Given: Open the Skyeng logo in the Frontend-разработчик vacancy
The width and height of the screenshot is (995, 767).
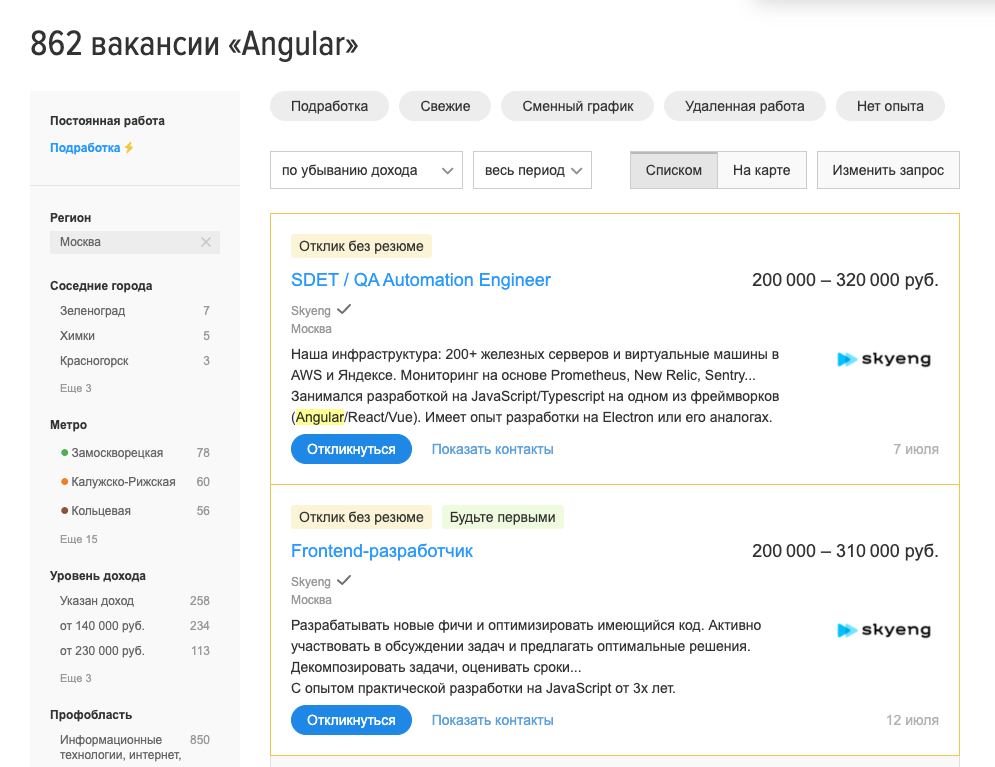Looking at the screenshot, I should point(884,630).
